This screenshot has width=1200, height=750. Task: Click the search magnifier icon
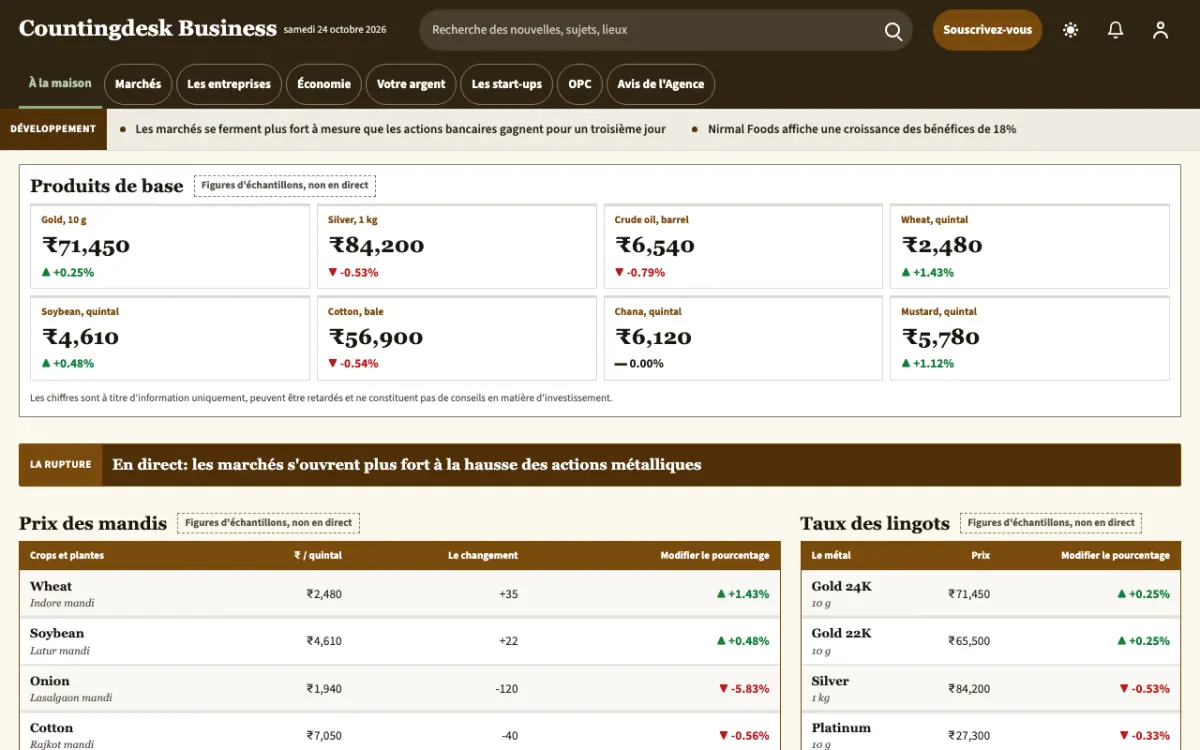pos(893,31)
